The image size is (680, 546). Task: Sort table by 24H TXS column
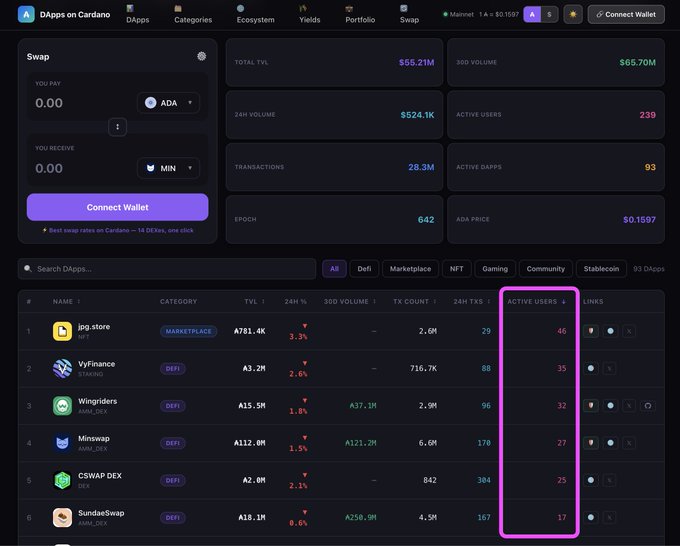point(472,301)
